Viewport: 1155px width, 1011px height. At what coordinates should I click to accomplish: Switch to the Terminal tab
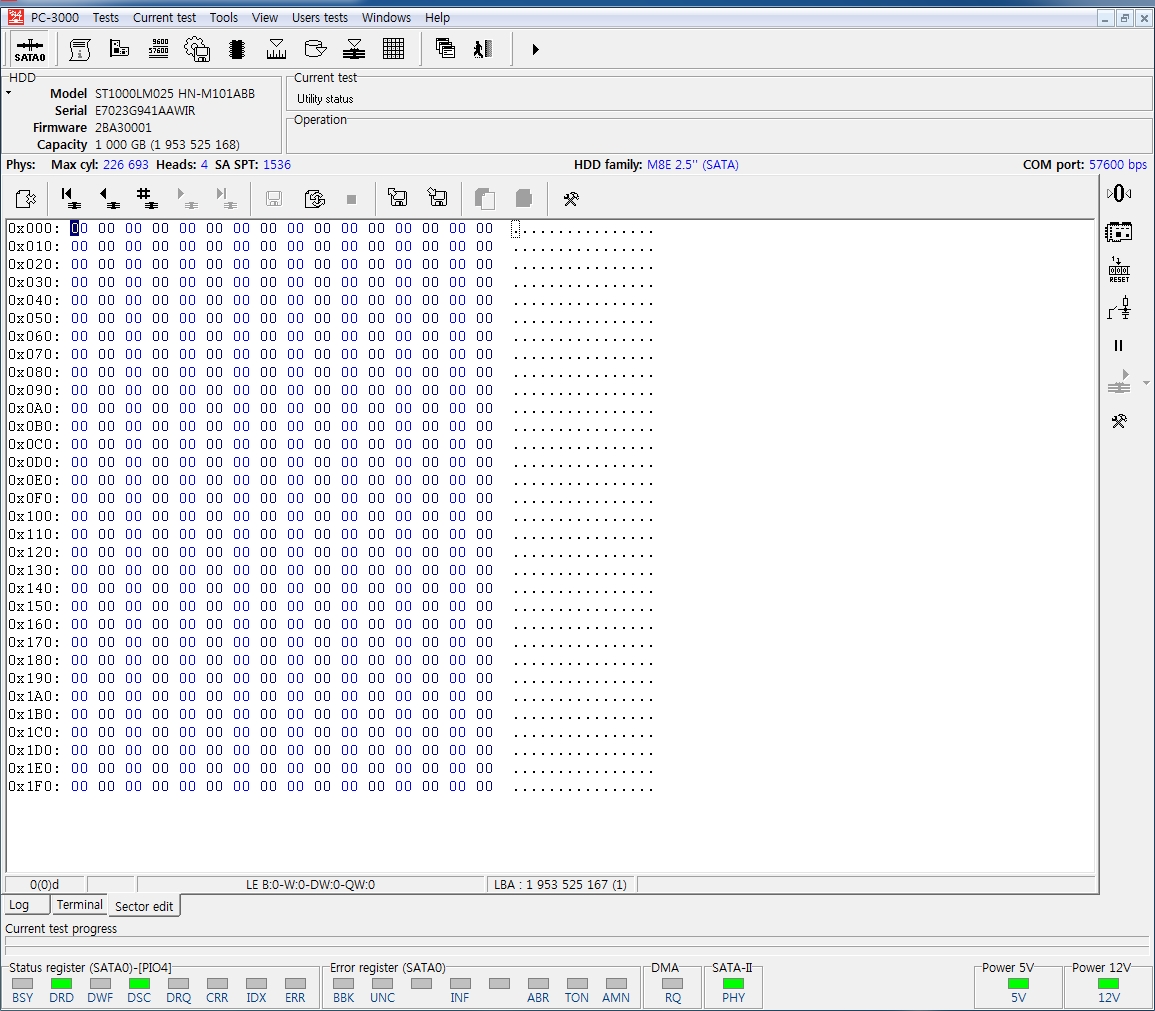(79, 905)
